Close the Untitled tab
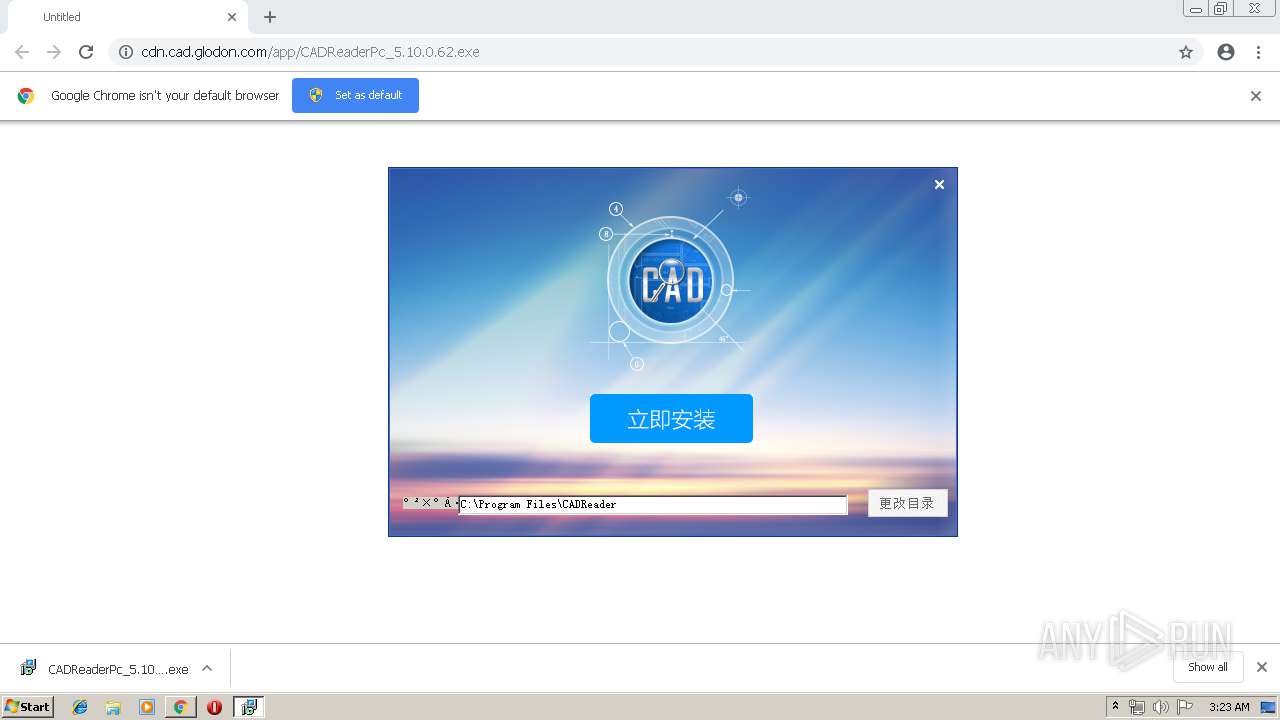Viewport: 1280px width, 720px height. (232, 17)
